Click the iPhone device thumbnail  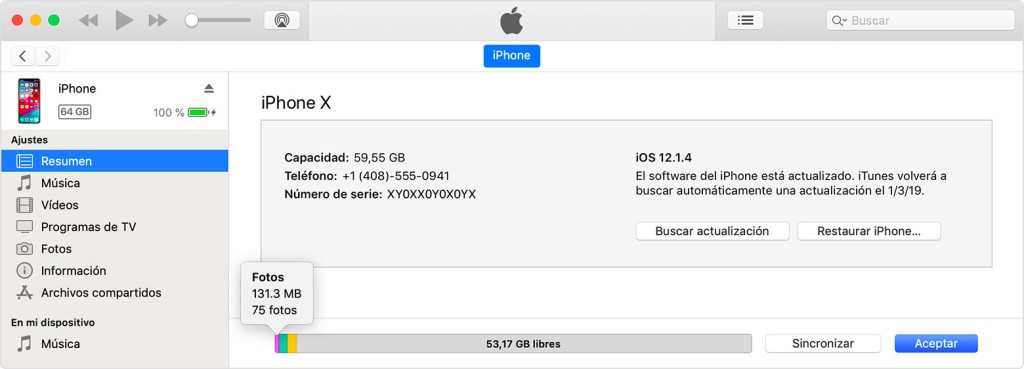(29, 101)
